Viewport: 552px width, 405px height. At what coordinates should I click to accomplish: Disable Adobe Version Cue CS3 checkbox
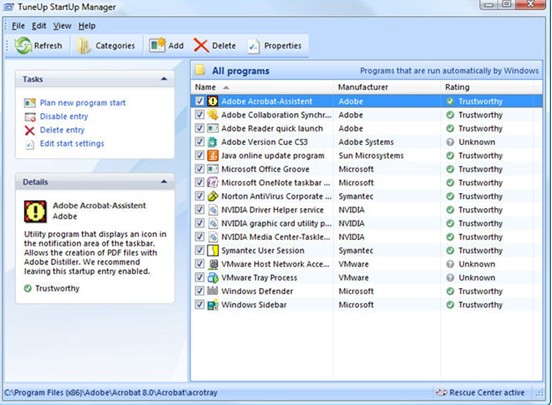(x=200, y=142)
